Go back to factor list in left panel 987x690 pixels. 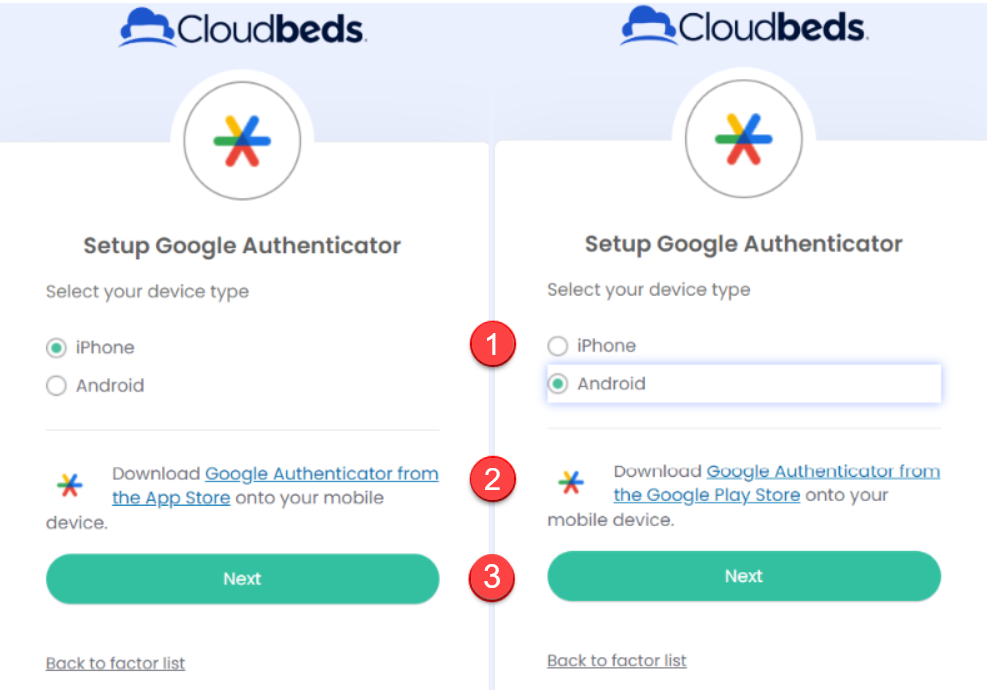[x=115, y=663]
